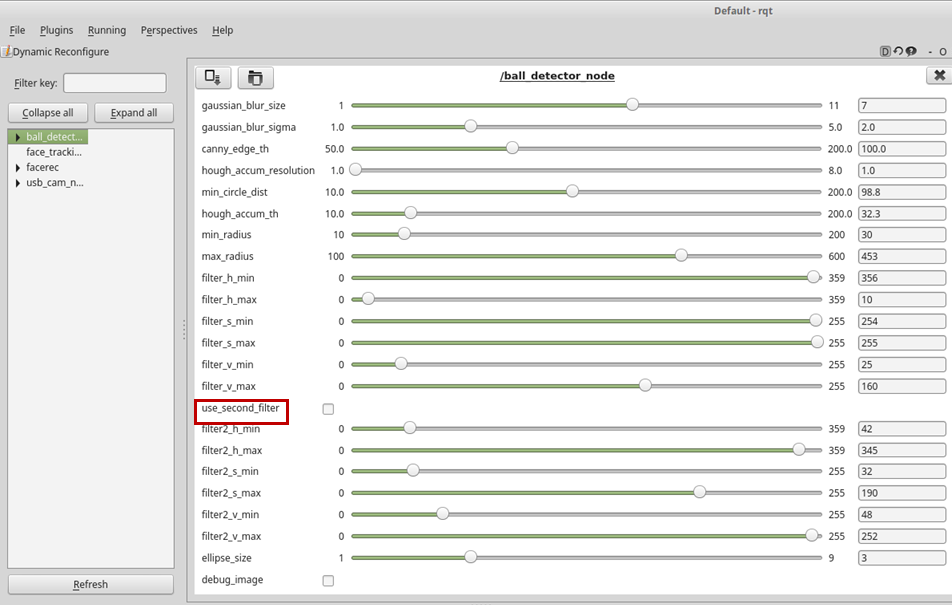Screen dimensions: 952x605
Task: Click the max_radius slider handle
Action: (681, 255)
